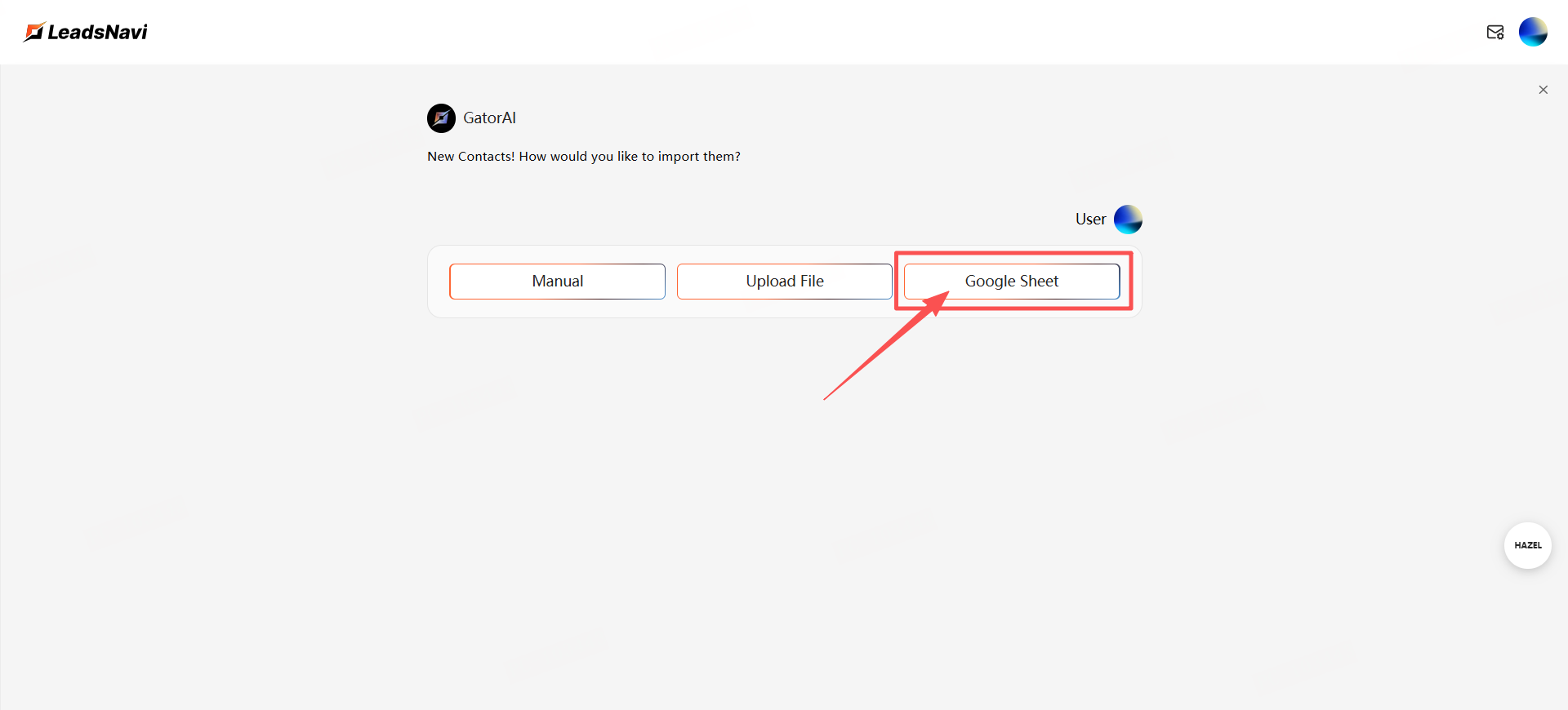
Task: Click the GatorAI name label
Action: pyautogui.click(x=489, y=118)
